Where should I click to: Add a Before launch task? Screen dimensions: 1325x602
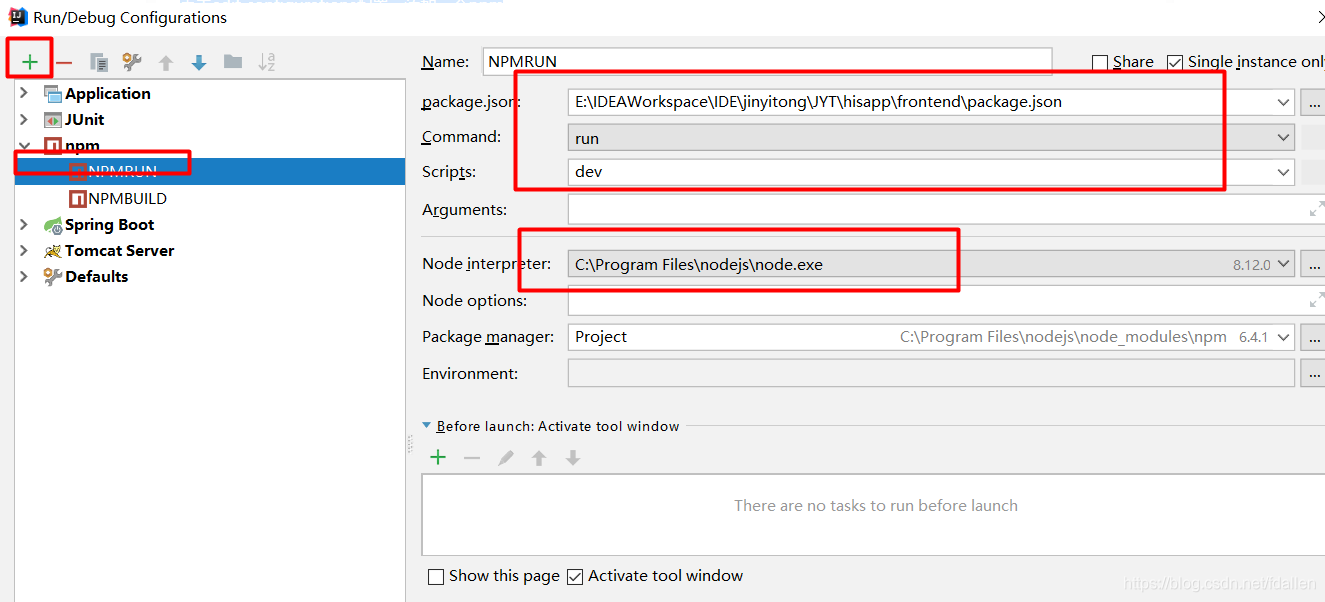[x=438, y=458]
